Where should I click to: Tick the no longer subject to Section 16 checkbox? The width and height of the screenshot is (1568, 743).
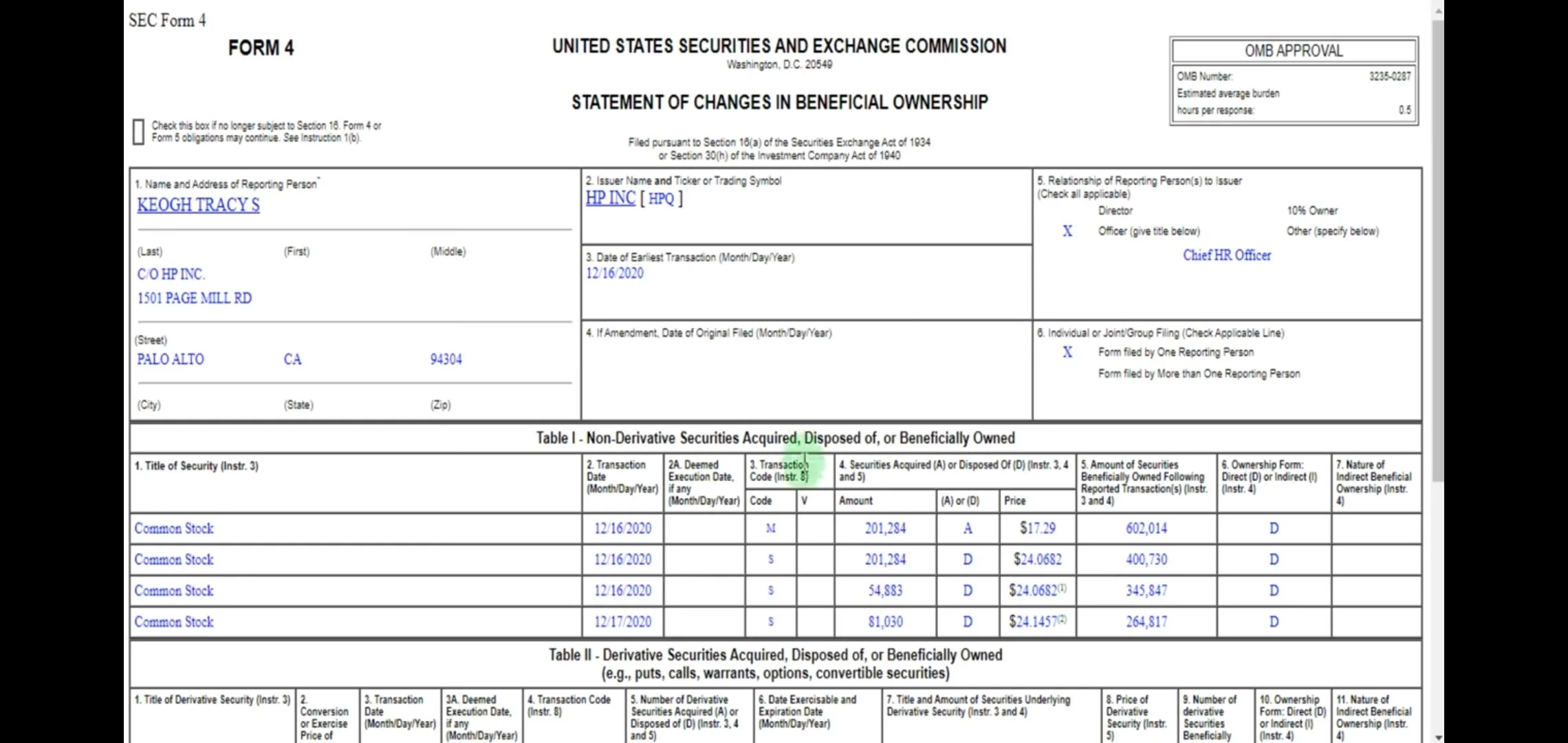pyautogui.click(x=138, y=131)
